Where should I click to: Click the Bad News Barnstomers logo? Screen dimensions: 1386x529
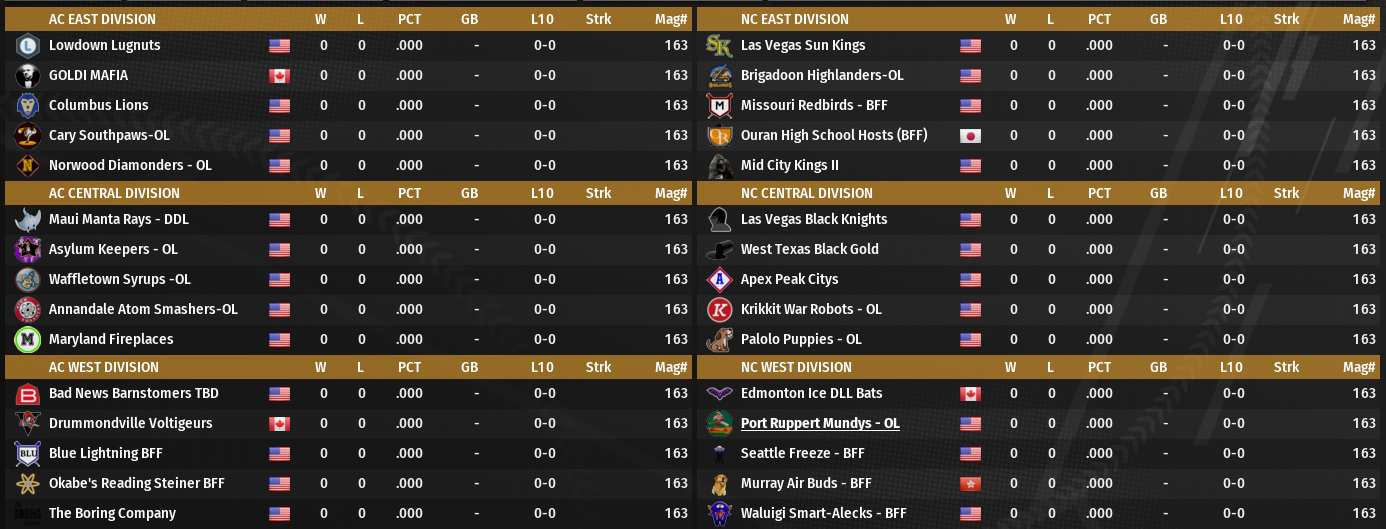27,393
